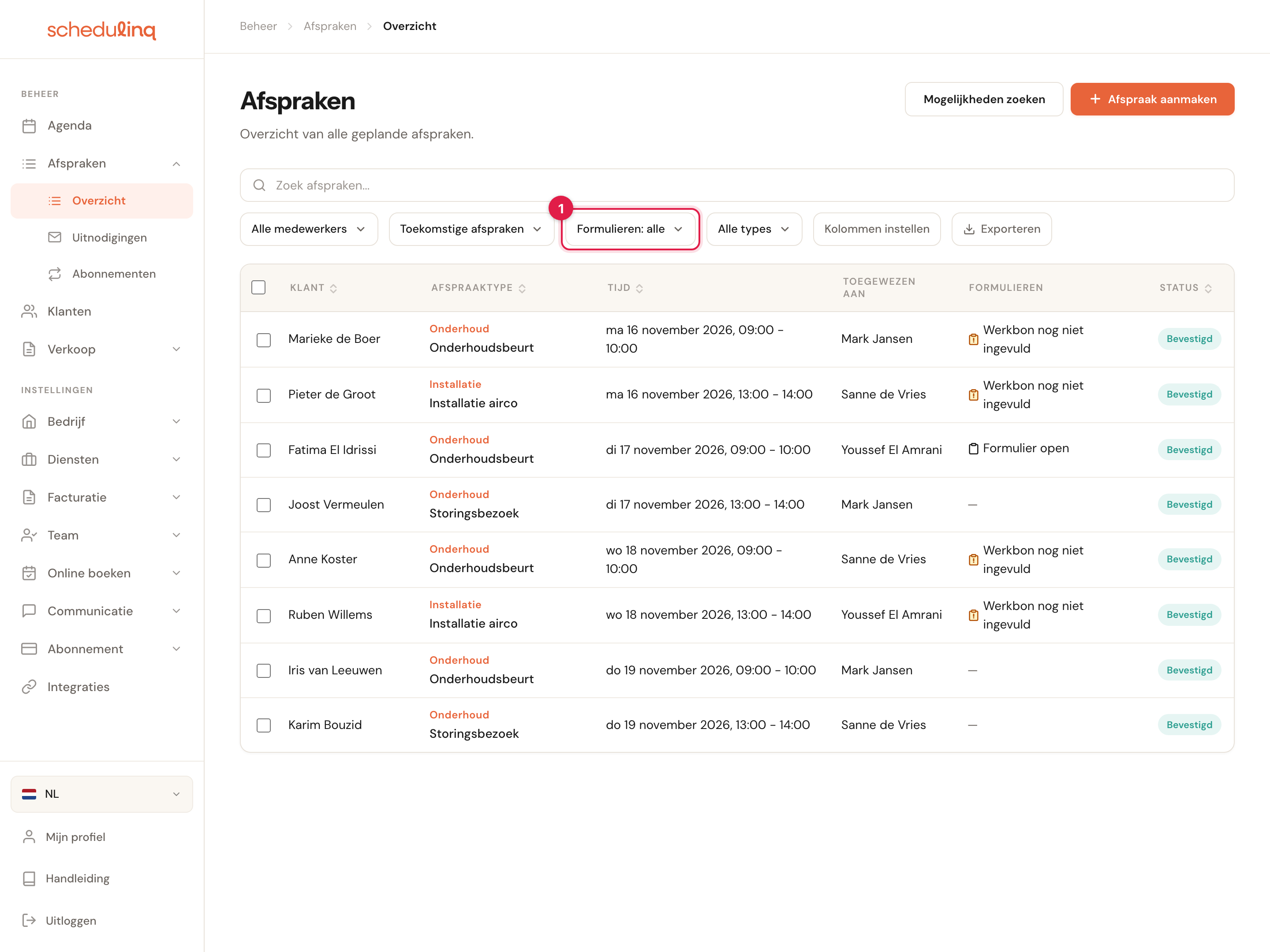The width and height of the screenshot is (1270, 952).
Task: Open the Team sidebar item
Action: [101, 535]
